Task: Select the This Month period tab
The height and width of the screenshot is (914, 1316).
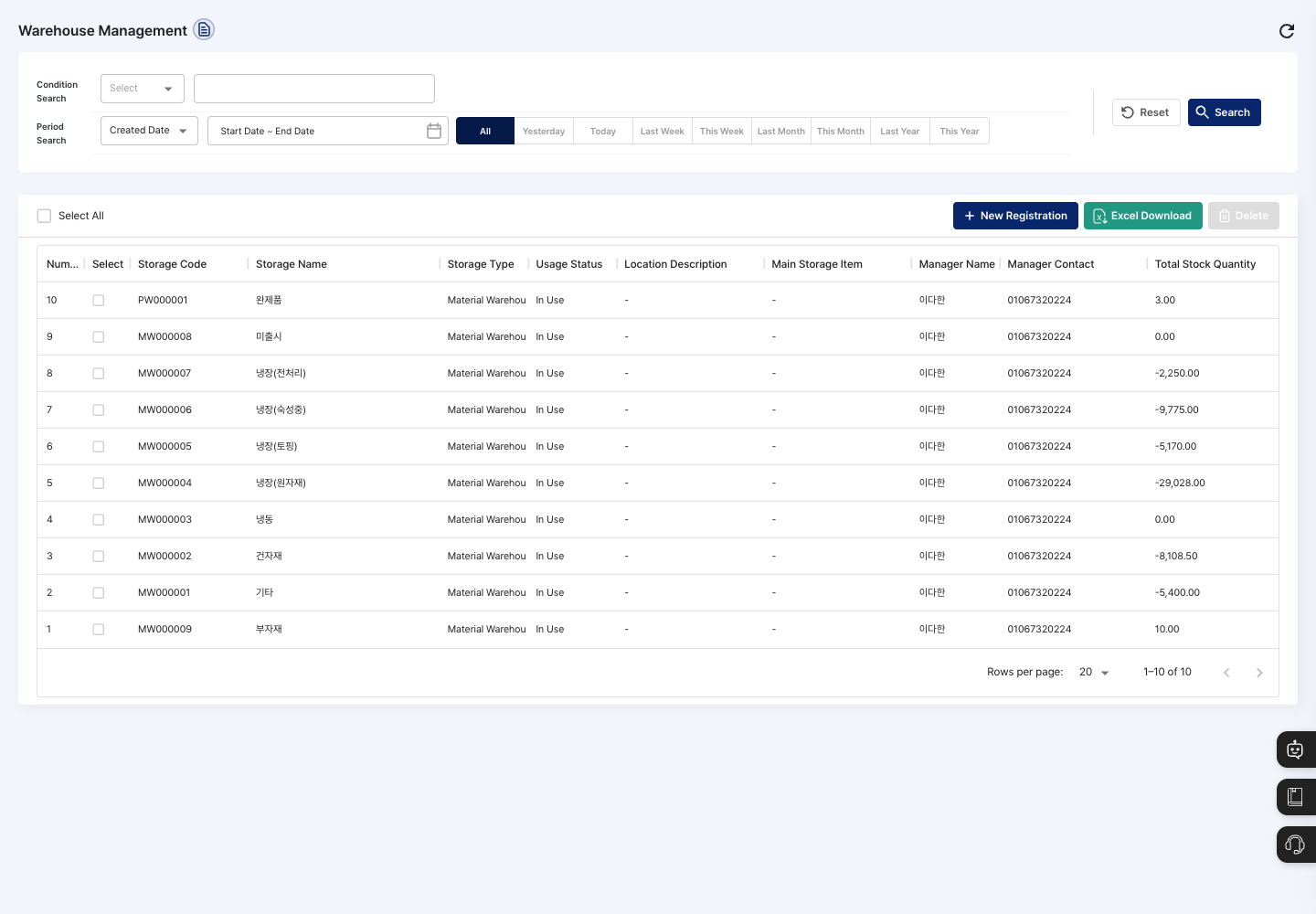Action: 841,131
